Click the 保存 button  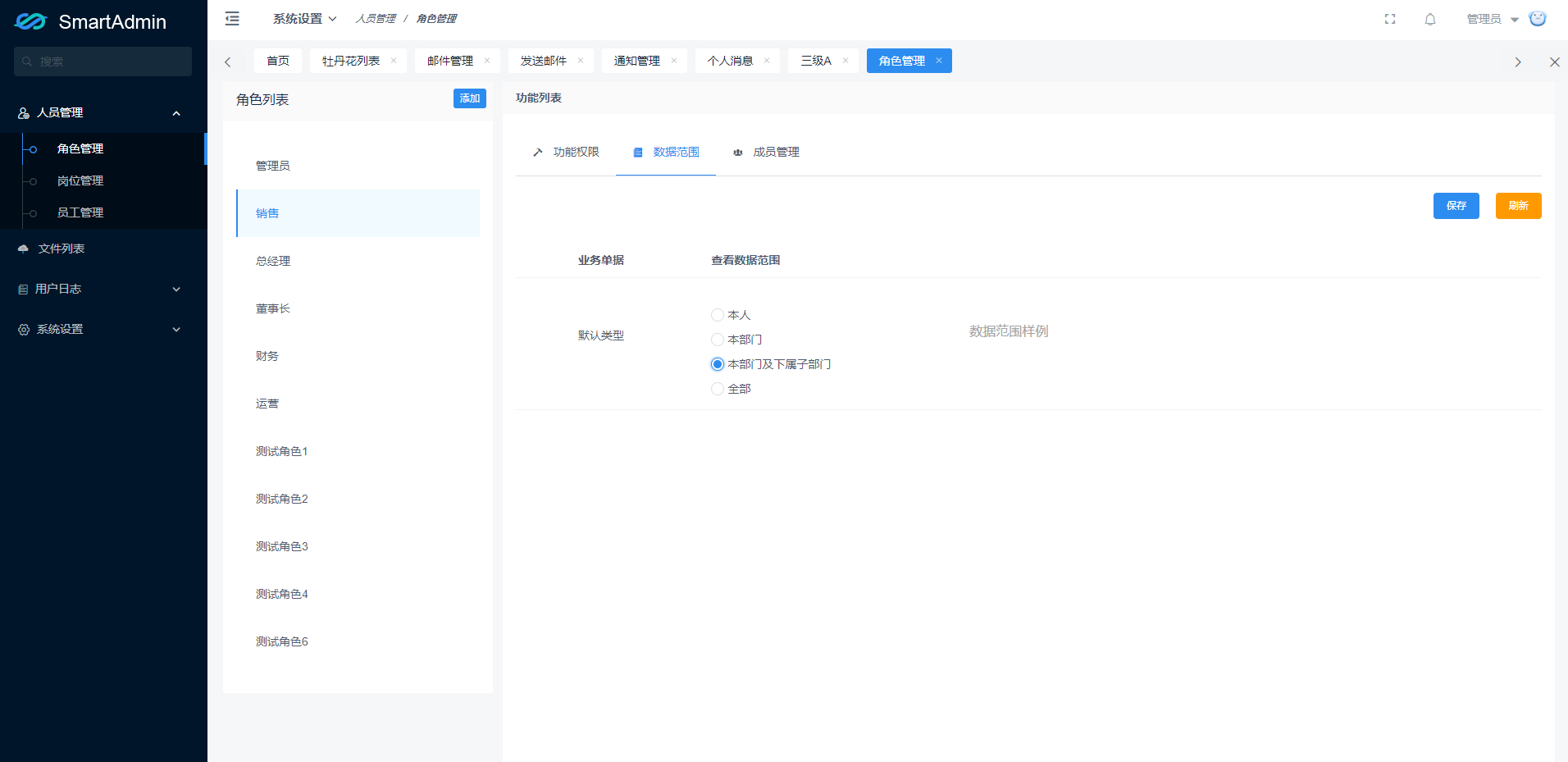tap(1456, 206)
